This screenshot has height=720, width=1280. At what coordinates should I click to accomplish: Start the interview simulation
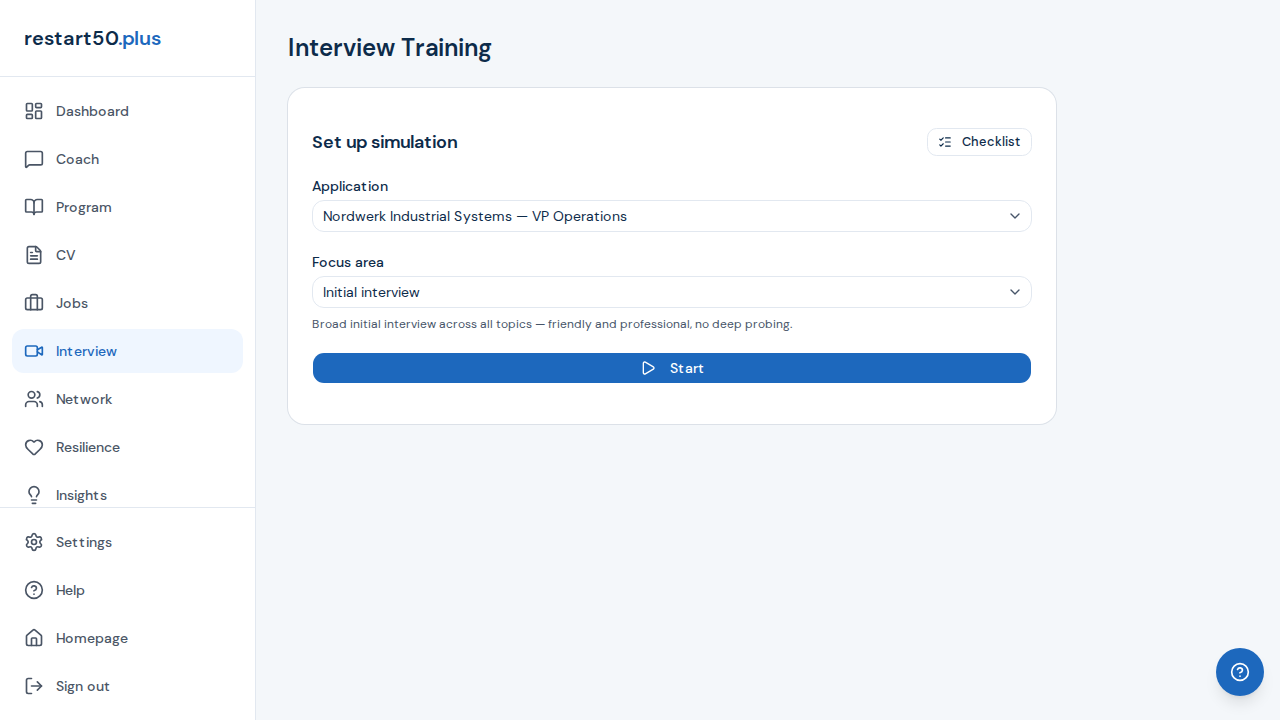click(x=672, y=368)
